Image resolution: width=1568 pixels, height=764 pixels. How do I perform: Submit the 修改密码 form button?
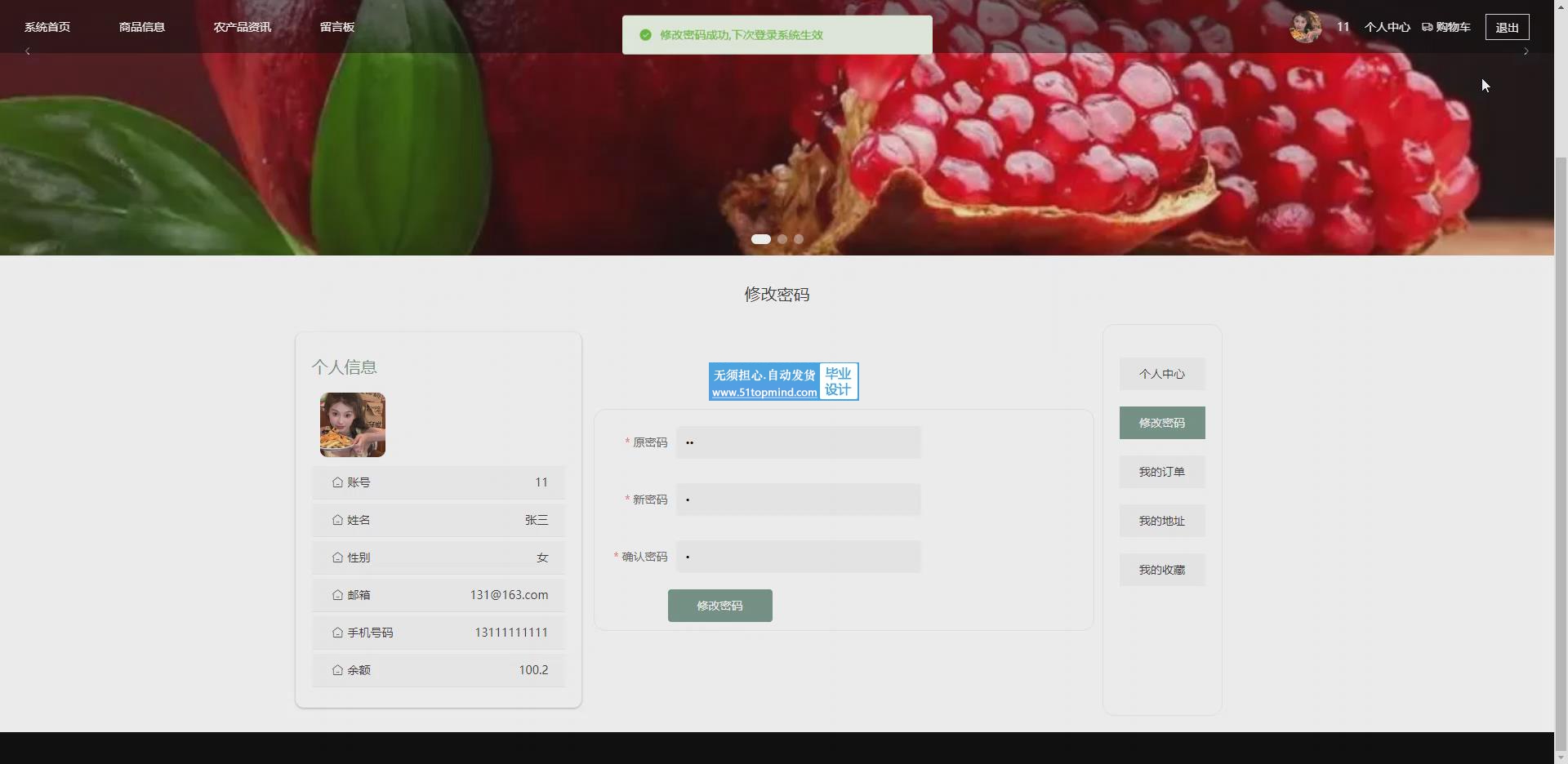click(x=720, y=606)
